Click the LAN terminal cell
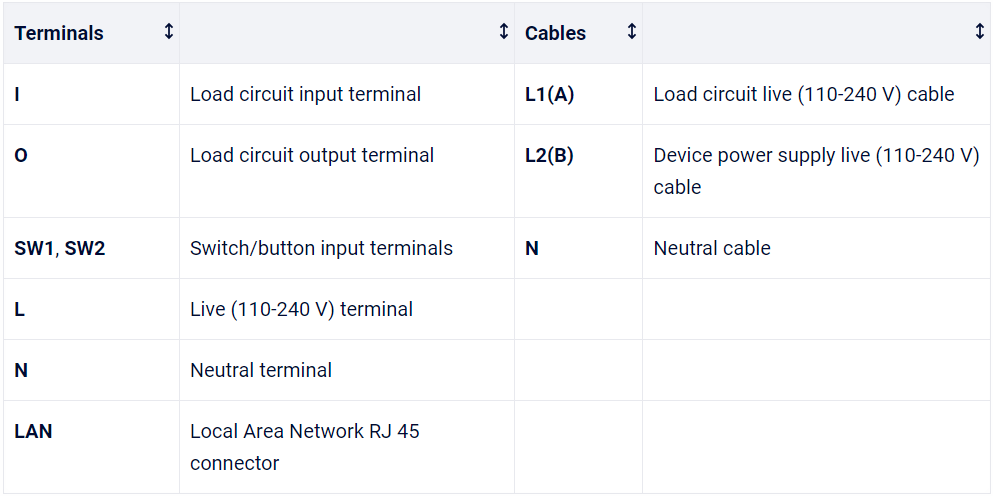This screenshot has height=496, width=993. 34,432
